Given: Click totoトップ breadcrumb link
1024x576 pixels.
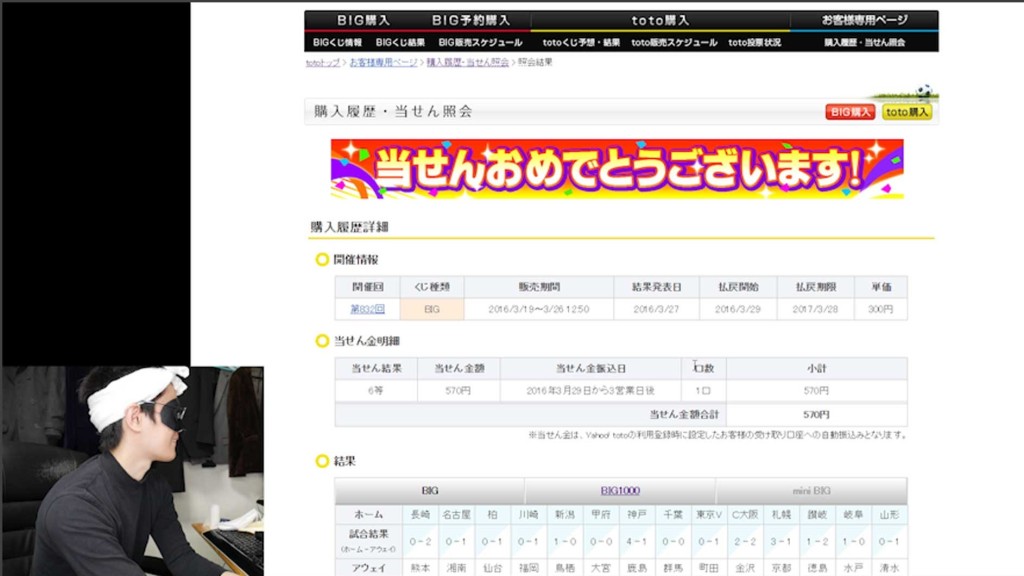Looking at the screenshot, I should point(322,63).
